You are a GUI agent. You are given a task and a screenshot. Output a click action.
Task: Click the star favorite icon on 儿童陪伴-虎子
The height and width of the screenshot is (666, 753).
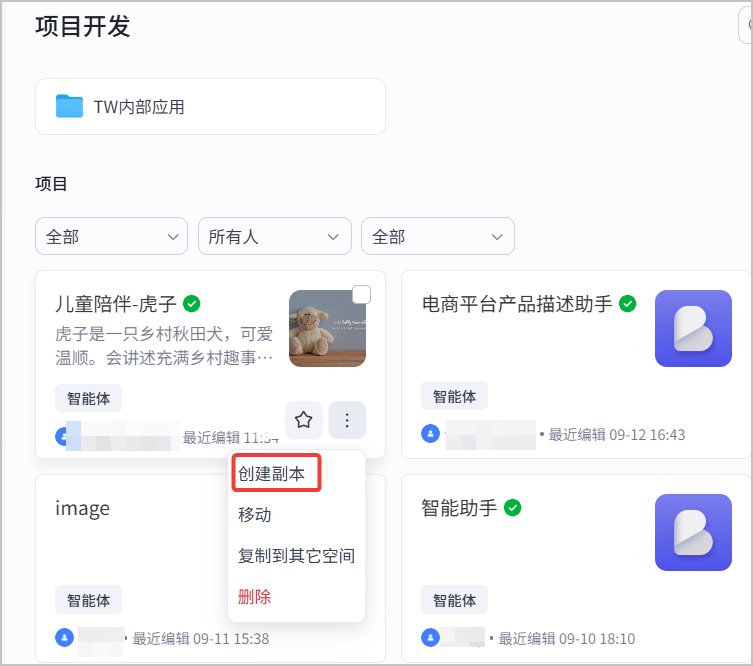coord(304,420)
